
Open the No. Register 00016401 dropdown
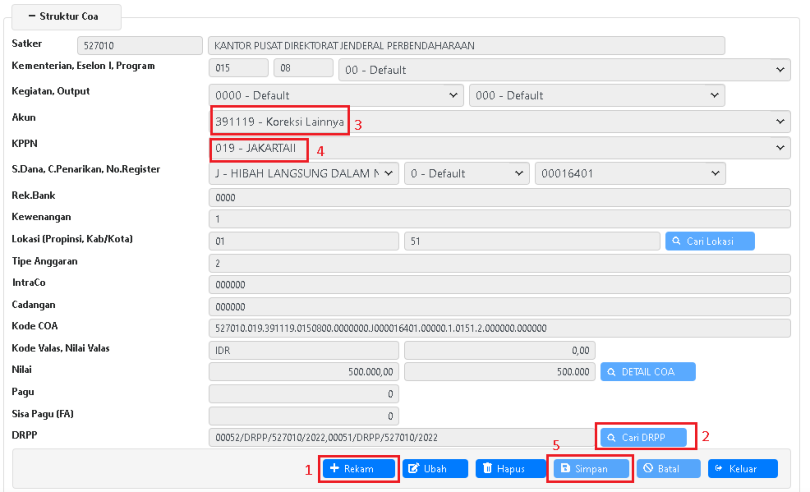[629, 173]
